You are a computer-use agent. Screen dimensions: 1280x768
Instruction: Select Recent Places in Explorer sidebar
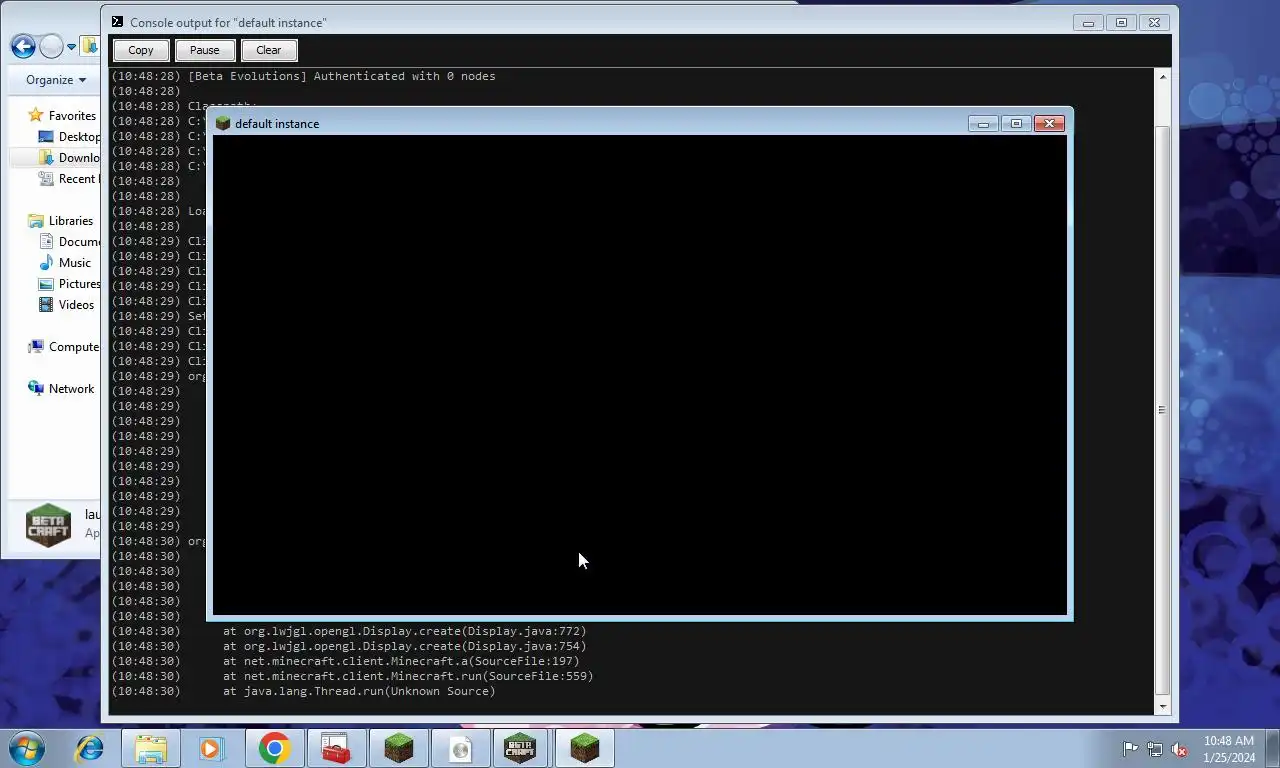pyautogui.click(x=79, y=179)
